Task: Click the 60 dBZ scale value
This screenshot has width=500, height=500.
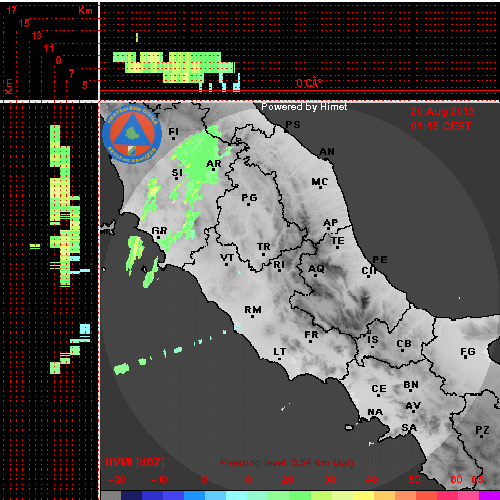Action: click(x=456, y=480)
